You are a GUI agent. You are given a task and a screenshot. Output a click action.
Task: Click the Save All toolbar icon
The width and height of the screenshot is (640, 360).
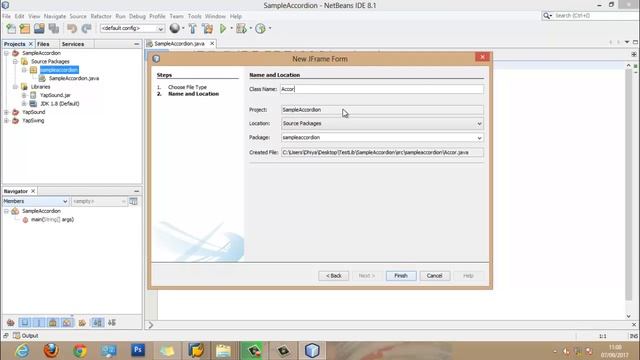[54, 29]
